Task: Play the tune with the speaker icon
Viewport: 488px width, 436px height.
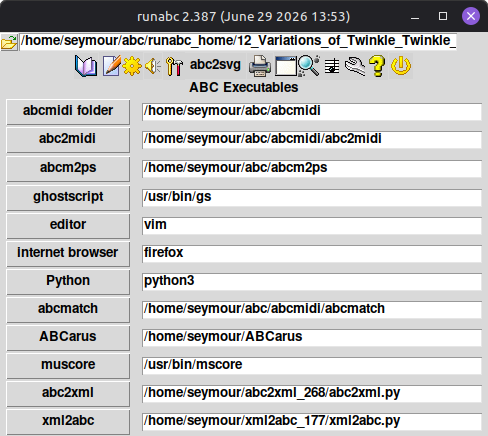Action: click(153, 66)
